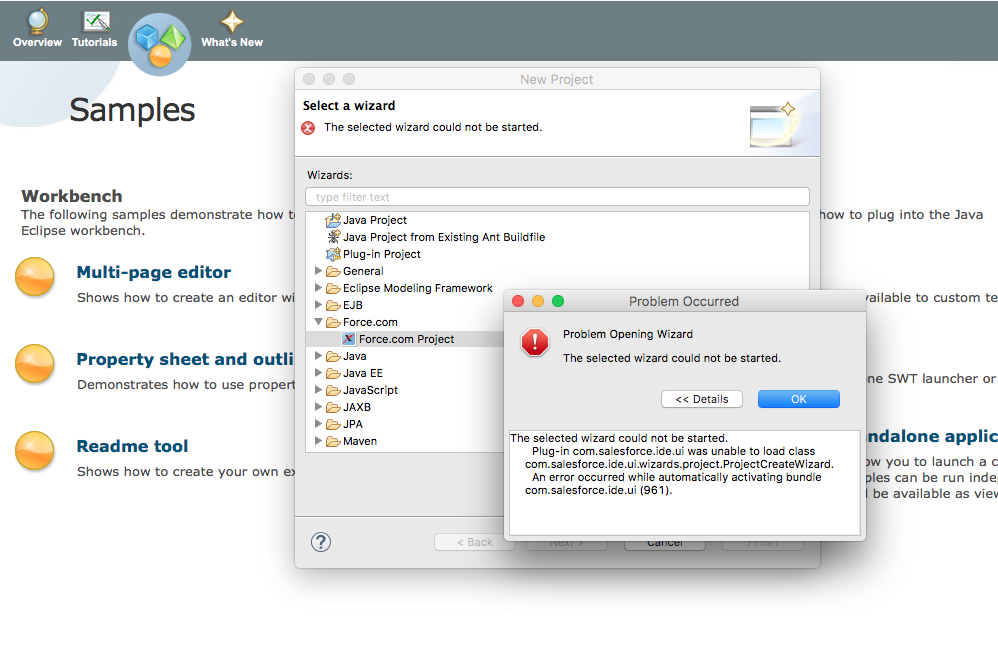Expand the General category
The image size is (998, 645).
(x=318, y=271)
